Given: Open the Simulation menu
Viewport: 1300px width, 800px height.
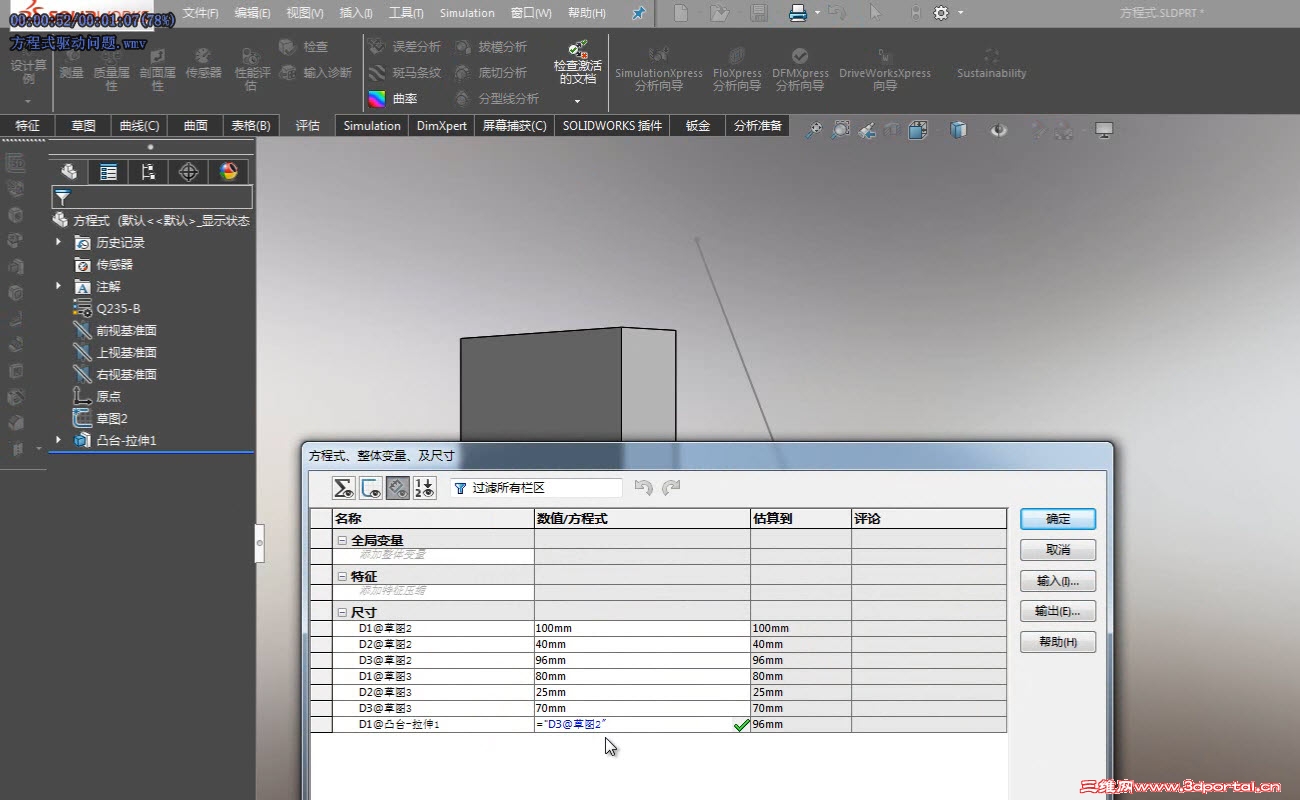Looking at the screenshot, I should pos(467,13).
